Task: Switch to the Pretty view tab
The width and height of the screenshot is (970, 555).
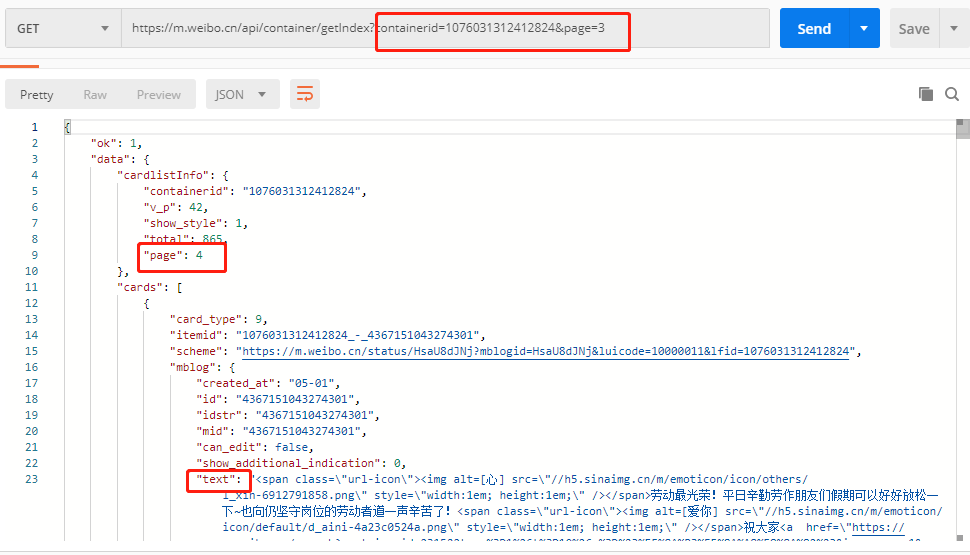Action: 36,95
